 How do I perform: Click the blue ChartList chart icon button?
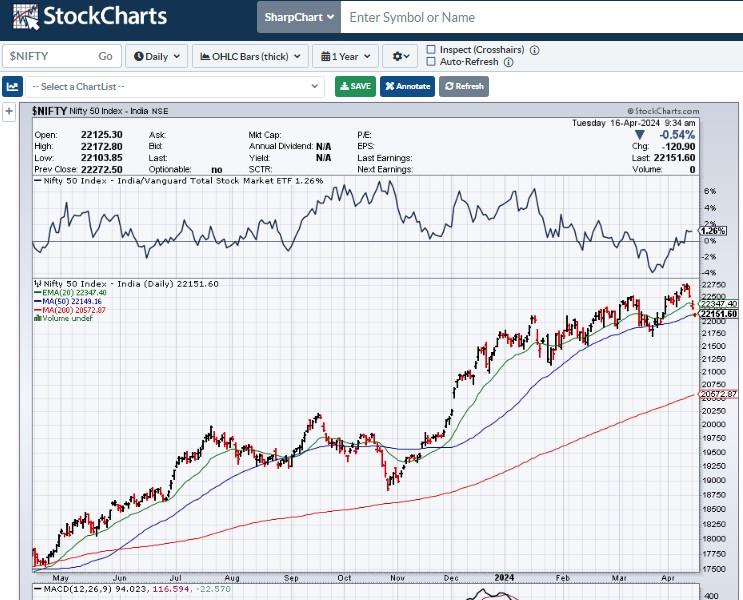12,87
